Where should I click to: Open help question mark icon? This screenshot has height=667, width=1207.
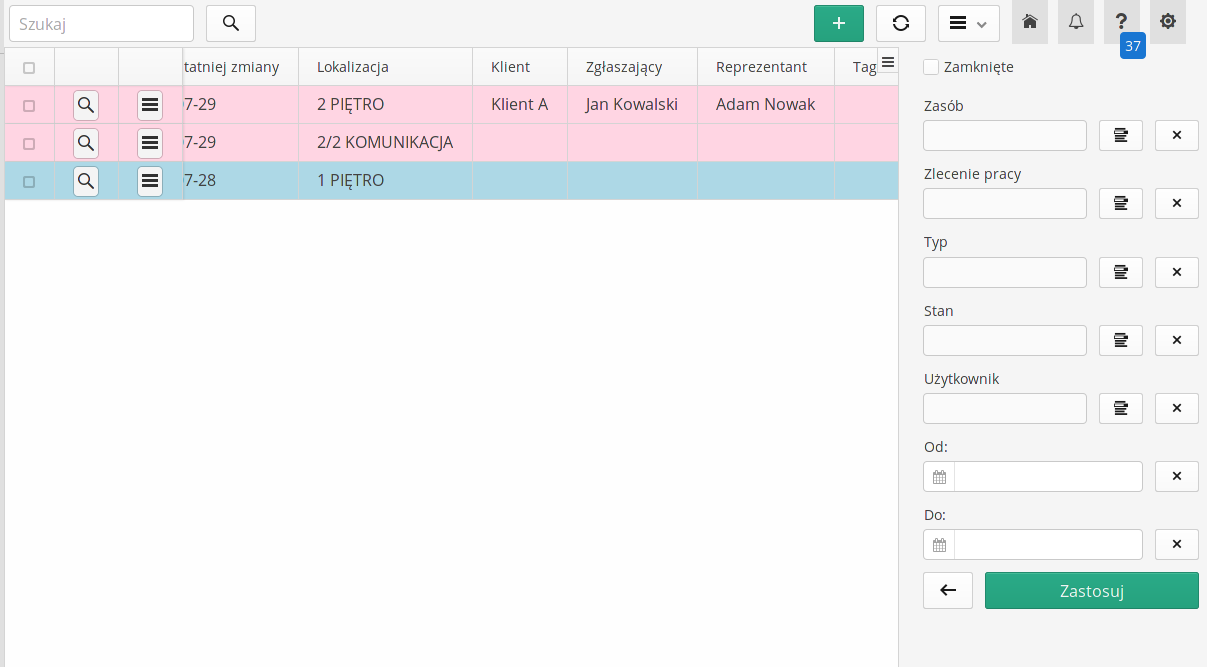pos(1121,22)
